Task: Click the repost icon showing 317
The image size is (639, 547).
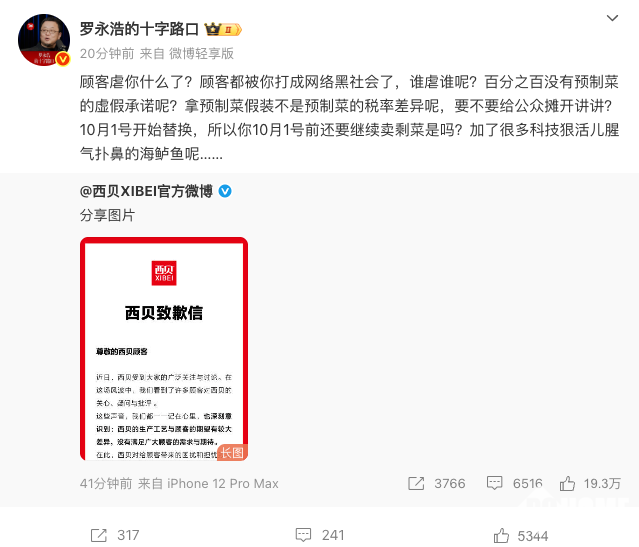Action: pyautogui.click(x=99, y=535)
